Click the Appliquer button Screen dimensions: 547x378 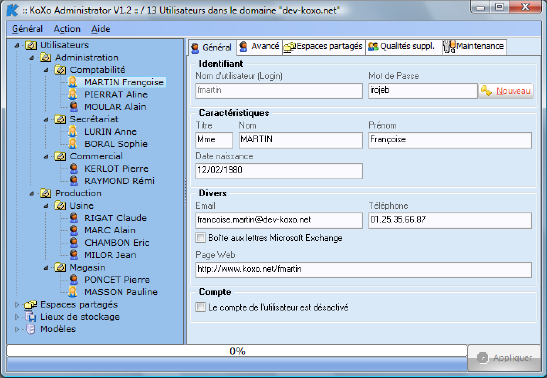pos(504,357)
